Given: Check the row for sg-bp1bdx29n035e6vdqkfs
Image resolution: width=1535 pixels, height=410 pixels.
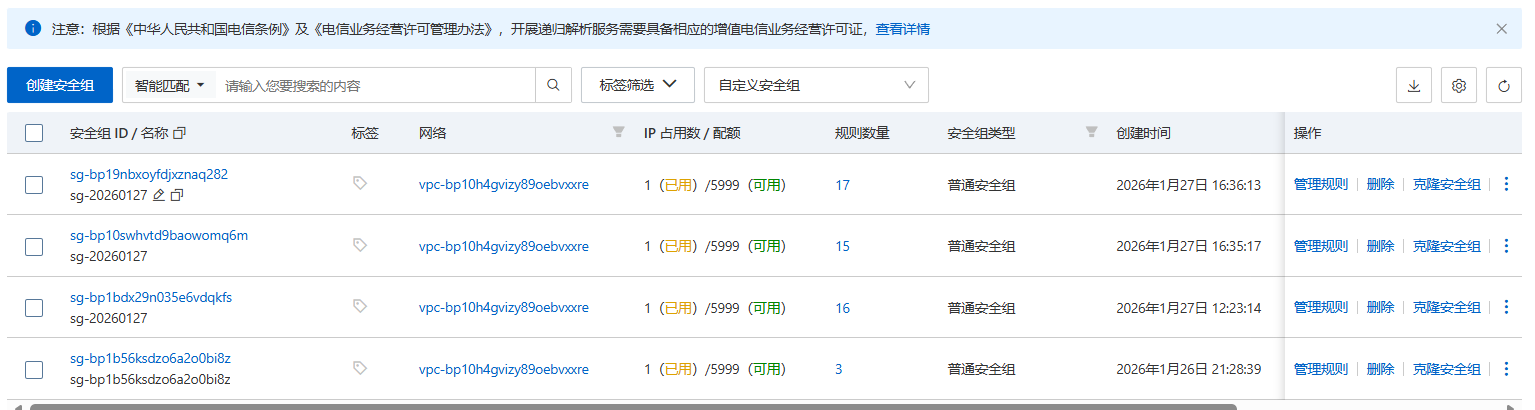Looking at the screenshot, I should [34, 308].
